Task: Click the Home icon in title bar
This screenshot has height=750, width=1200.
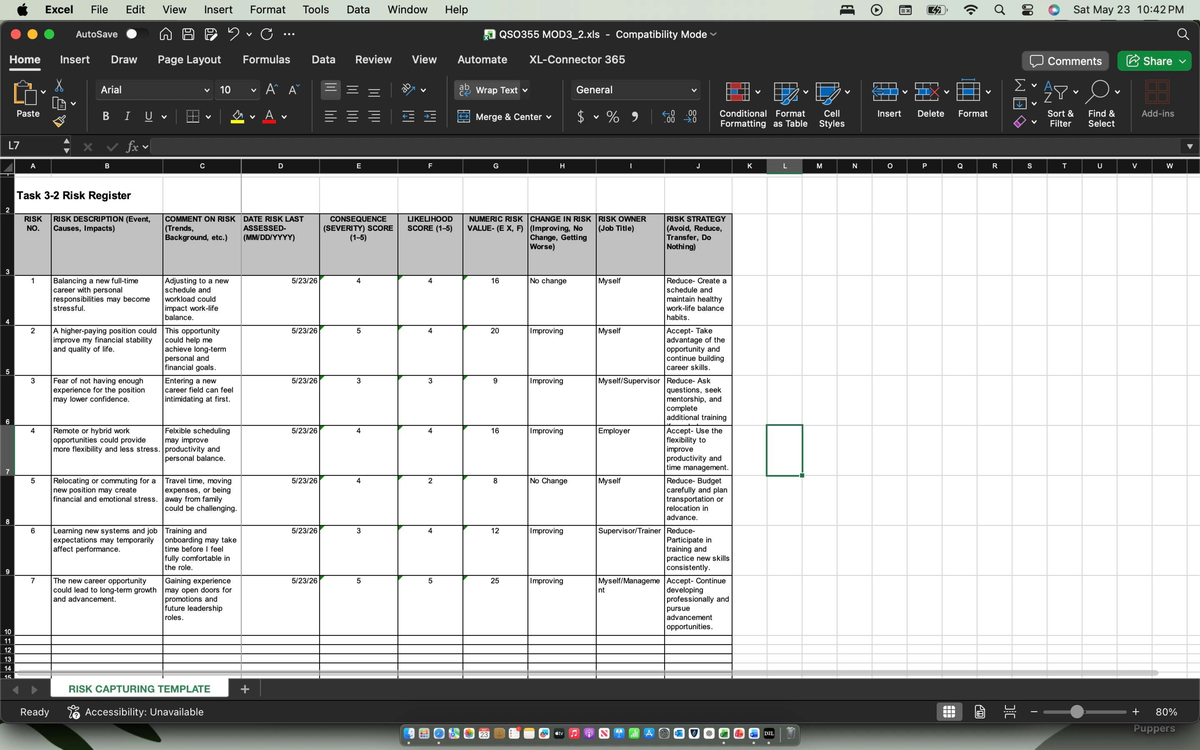Action: click(x=168, y=34)
